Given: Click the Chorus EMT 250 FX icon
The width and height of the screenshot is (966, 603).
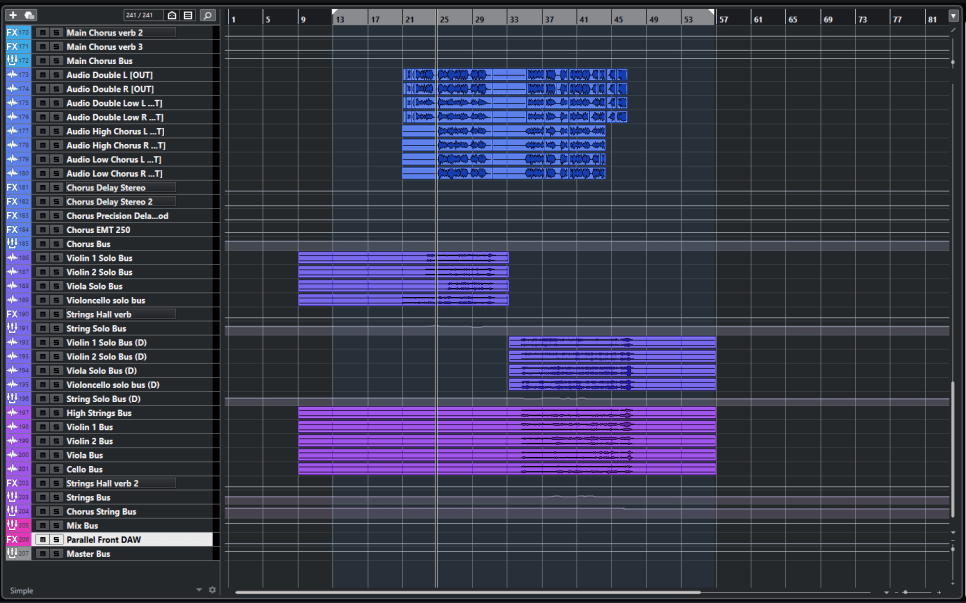Looking at the screenshot, I should coord(12,230).
